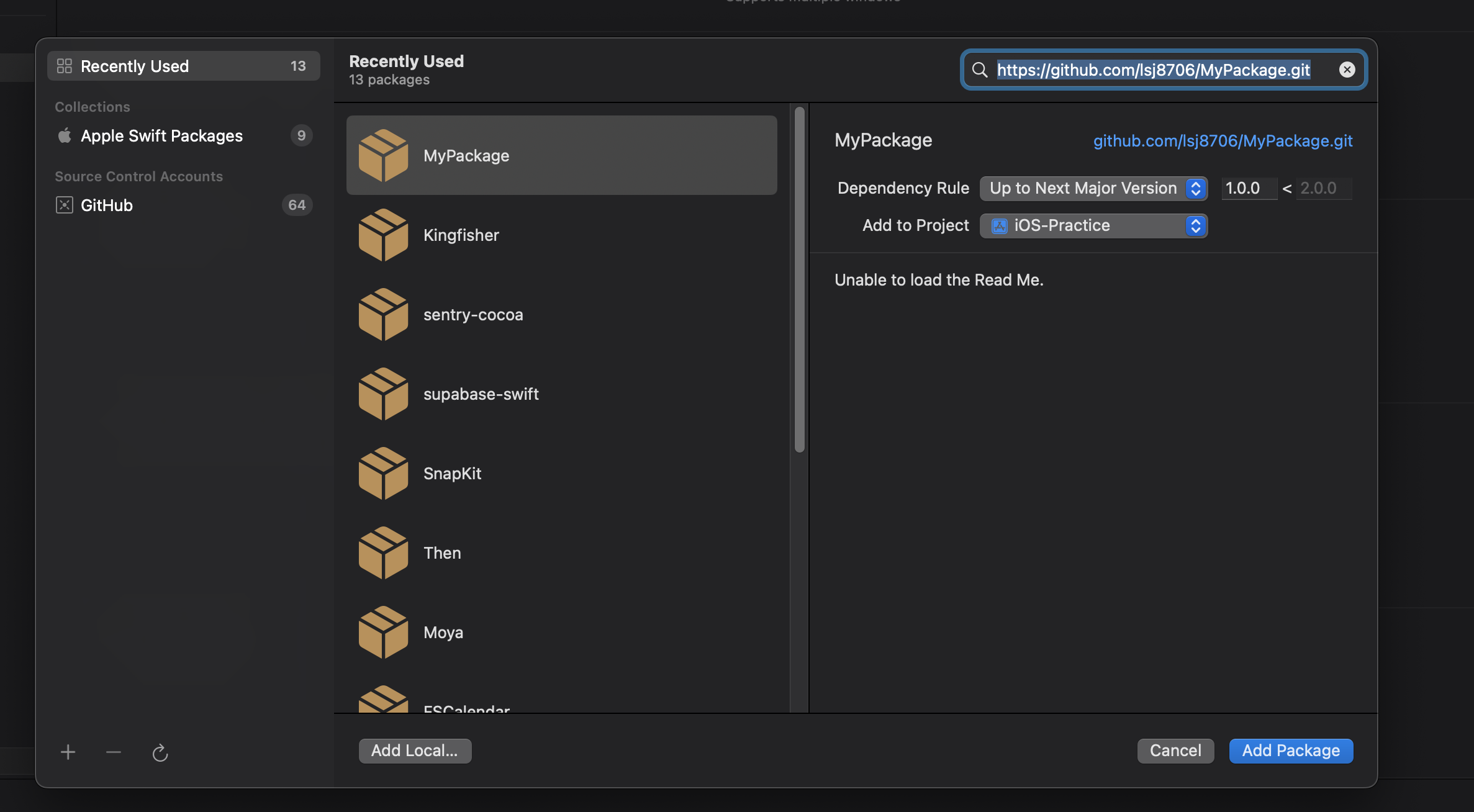Click the MyPackage title in detail pane
The height and width of the screenshot is (812, 1474).
883,140
